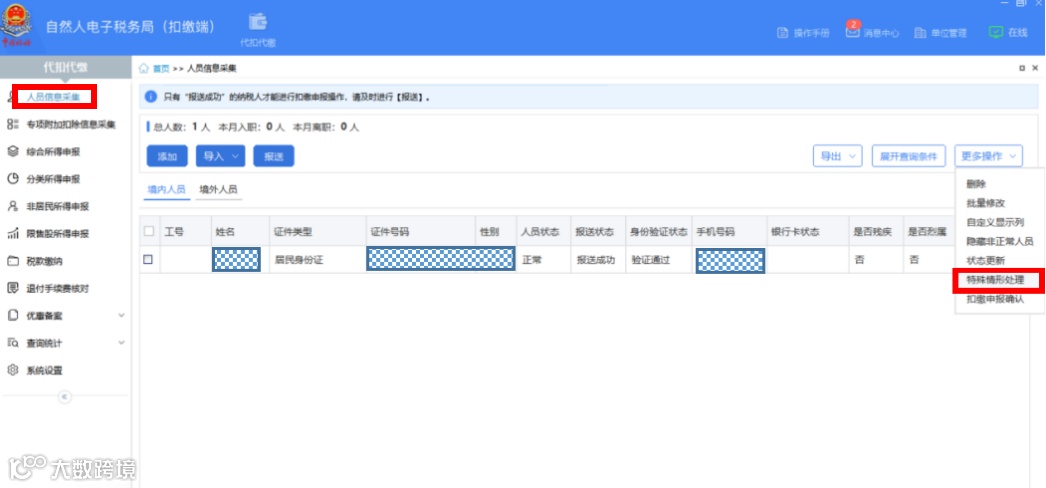This screenshot has height=488, width=1046.
Task: Choose 删除 from more actions menu
Action: click(x=976, y=184)
